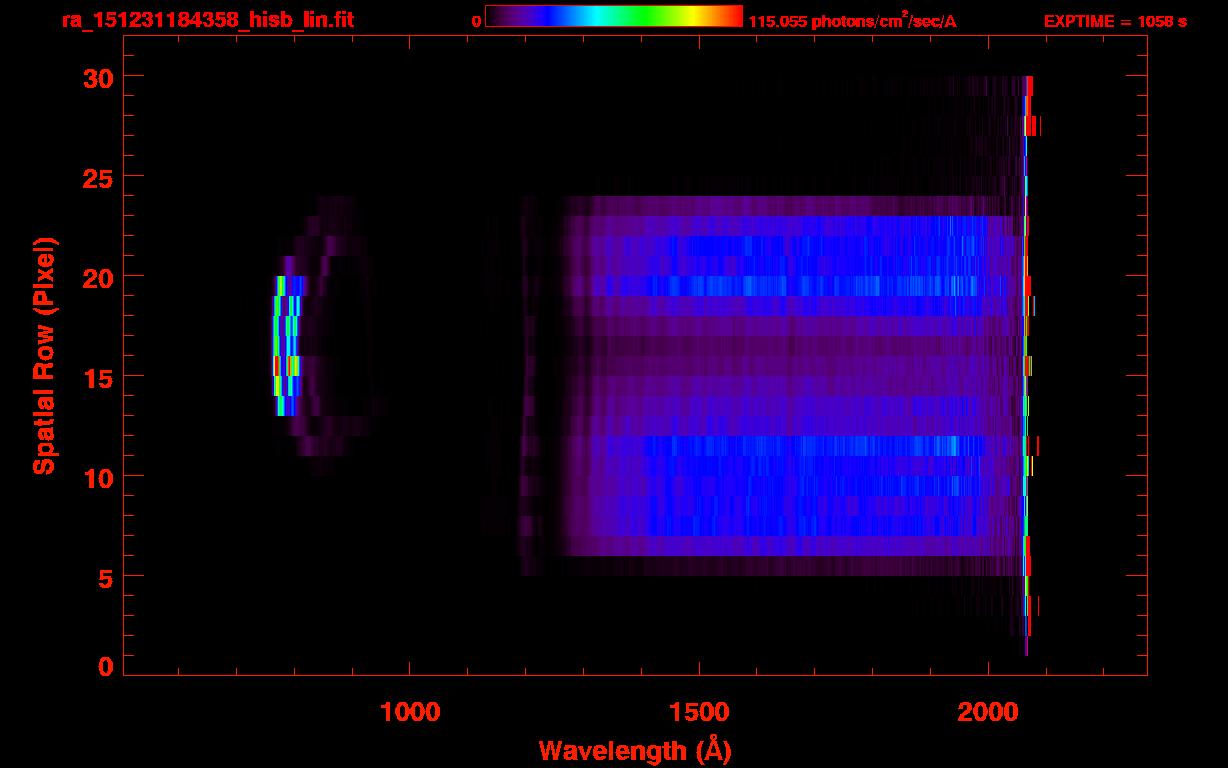Click the rainbow color scale bar
The width and height of the screenshot is (1228, 768).
point(614,16)
